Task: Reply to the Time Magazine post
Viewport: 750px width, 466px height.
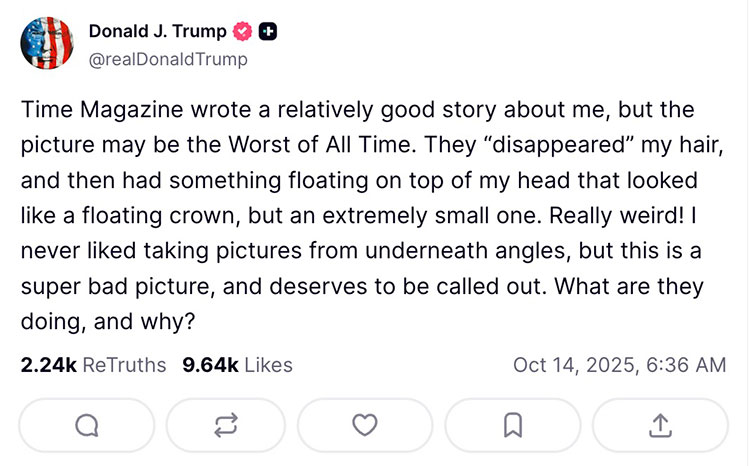Action: [87, 425]
